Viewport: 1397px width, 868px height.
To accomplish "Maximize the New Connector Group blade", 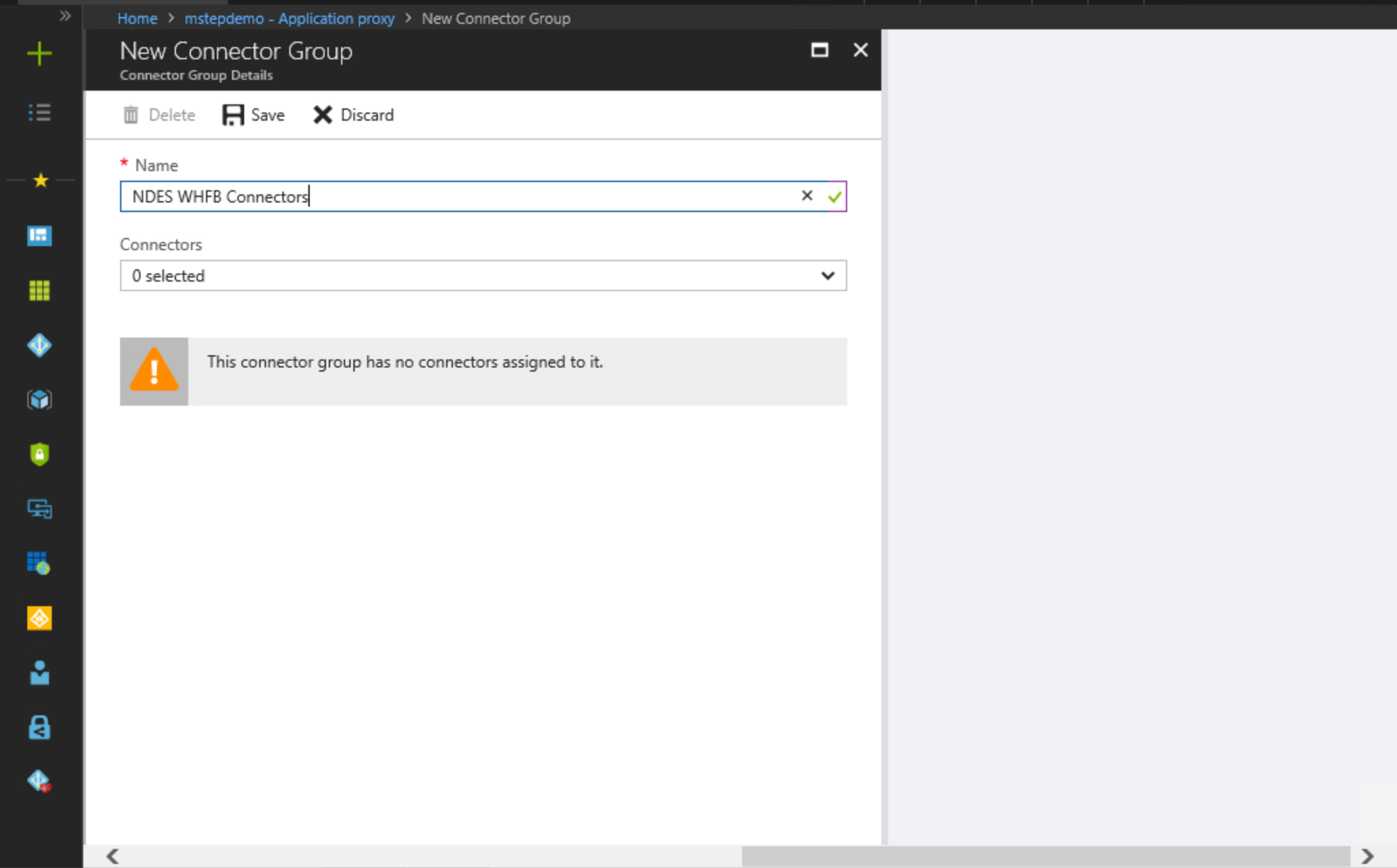I will [x=819, y=50].
